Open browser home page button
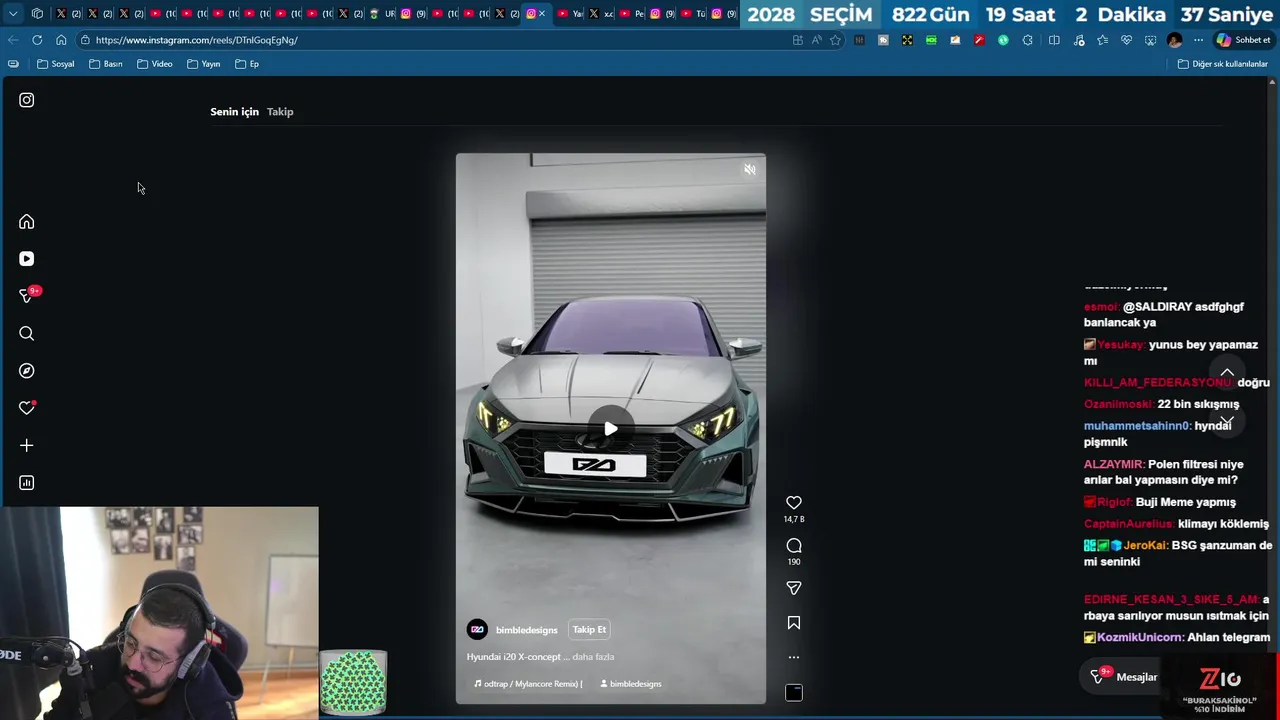 point(61,40)
